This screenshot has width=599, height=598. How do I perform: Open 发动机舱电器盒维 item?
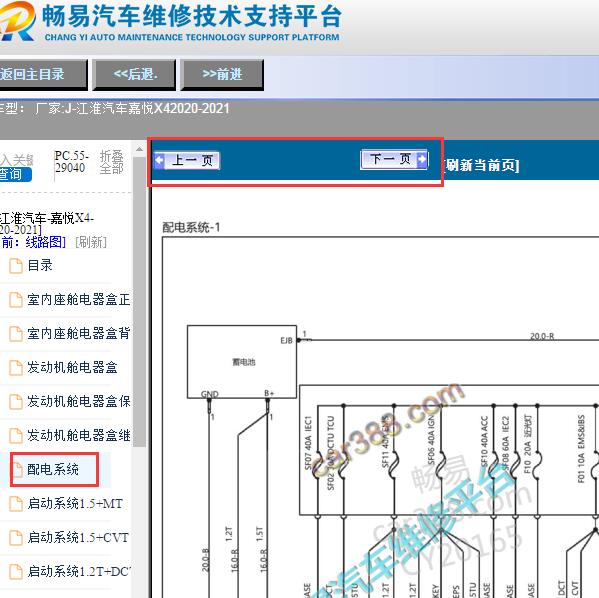click(x=79, y=435)
